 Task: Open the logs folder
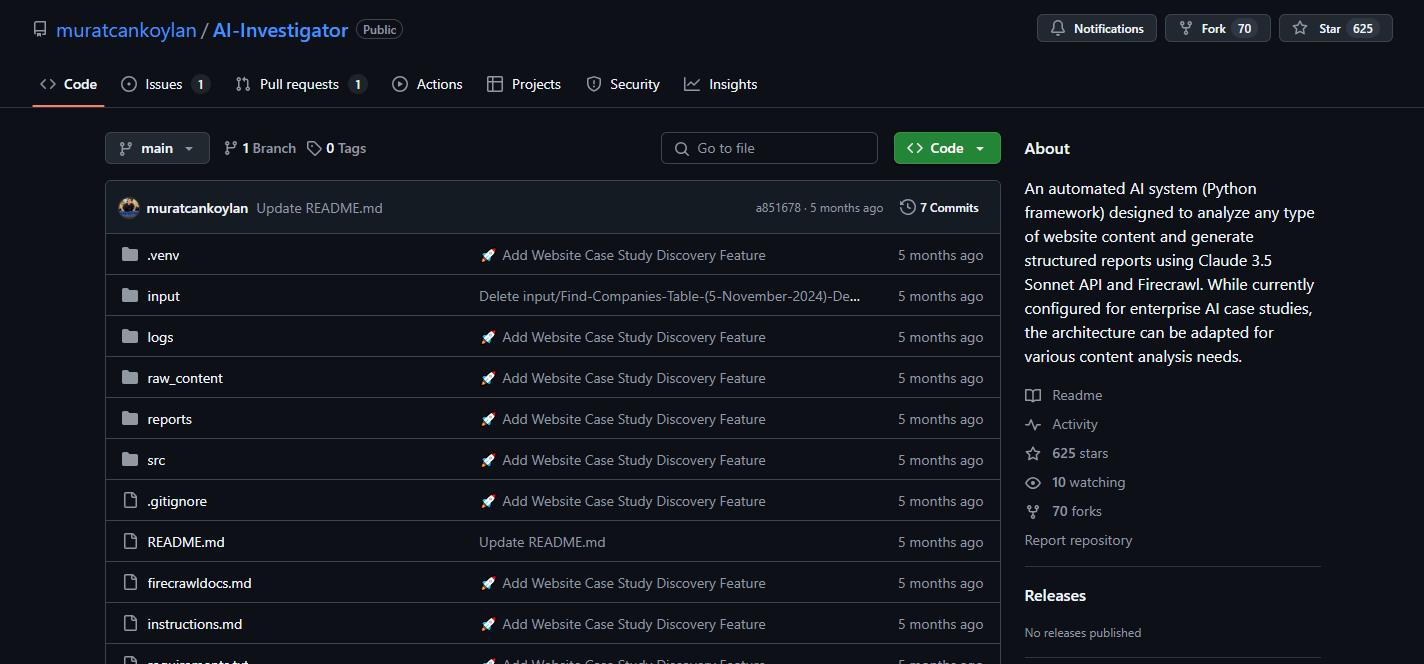coord(160,337)
